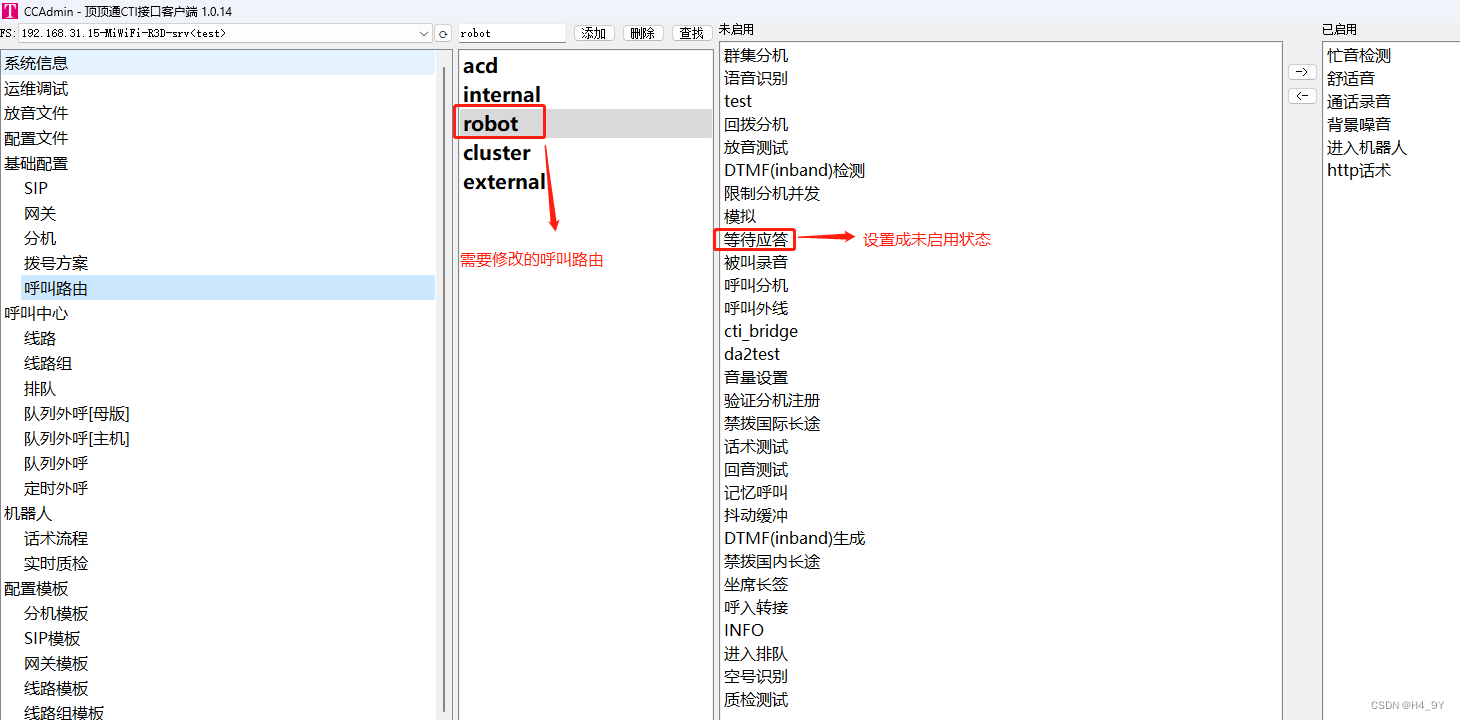The image size is (1460, 720).
Task: Open 网关模板 tree item
Action: [x=56, y=663]
